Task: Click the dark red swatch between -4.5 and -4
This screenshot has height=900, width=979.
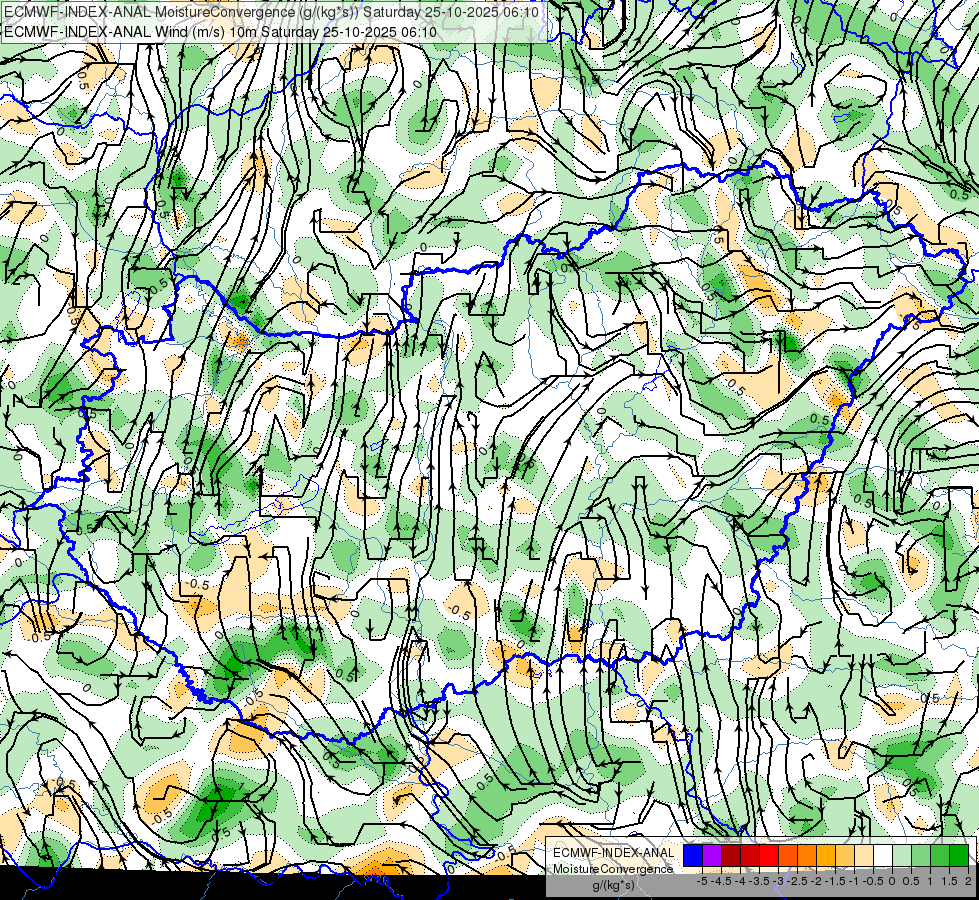Action: [x=731, y=855]
